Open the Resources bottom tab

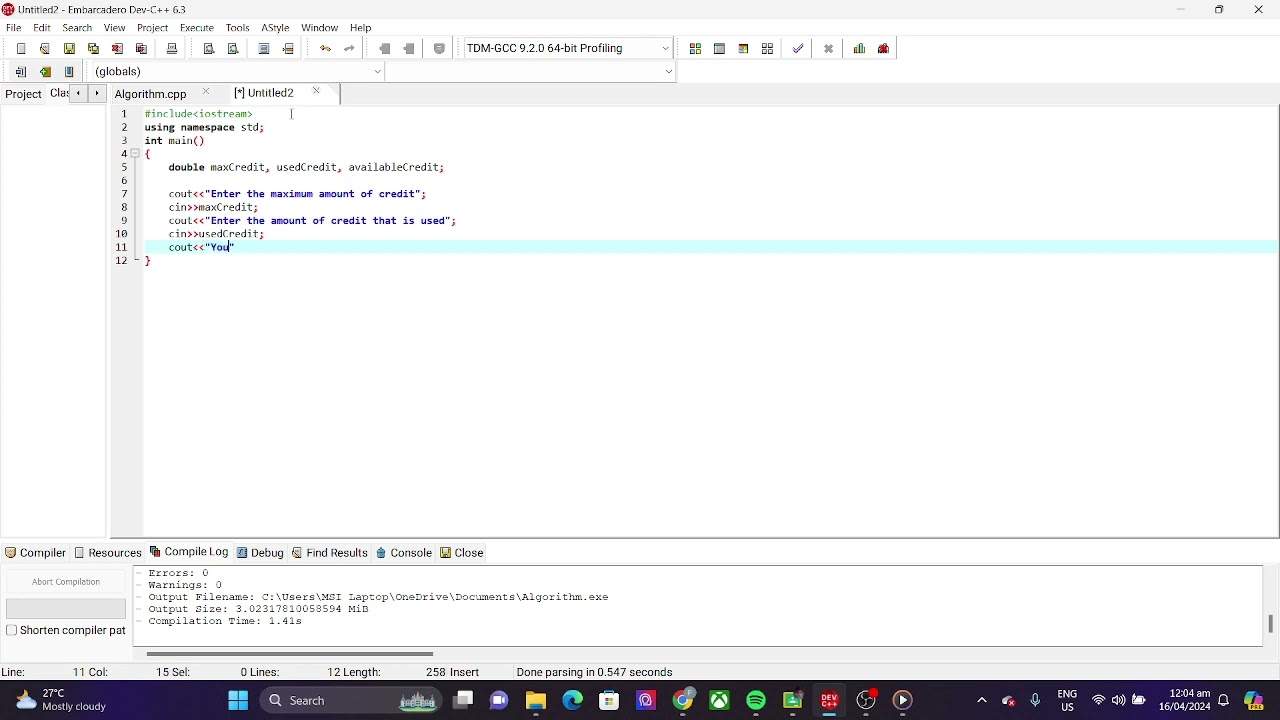point(108,552)
